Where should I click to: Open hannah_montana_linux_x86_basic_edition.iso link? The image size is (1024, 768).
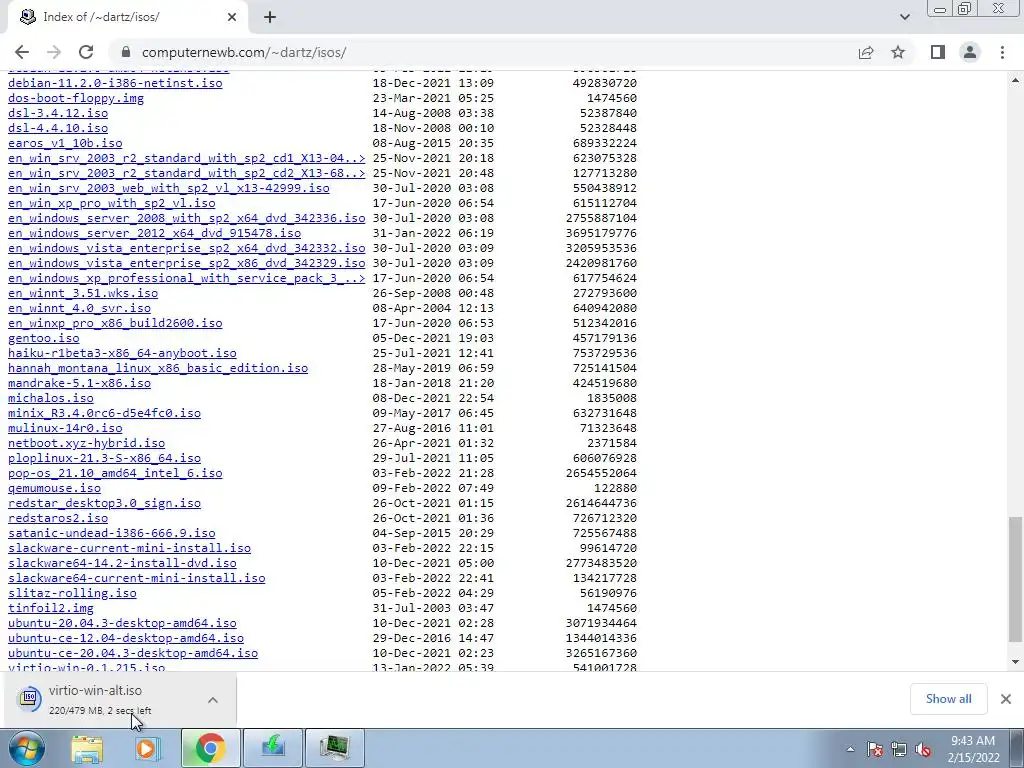coord(158,368)
